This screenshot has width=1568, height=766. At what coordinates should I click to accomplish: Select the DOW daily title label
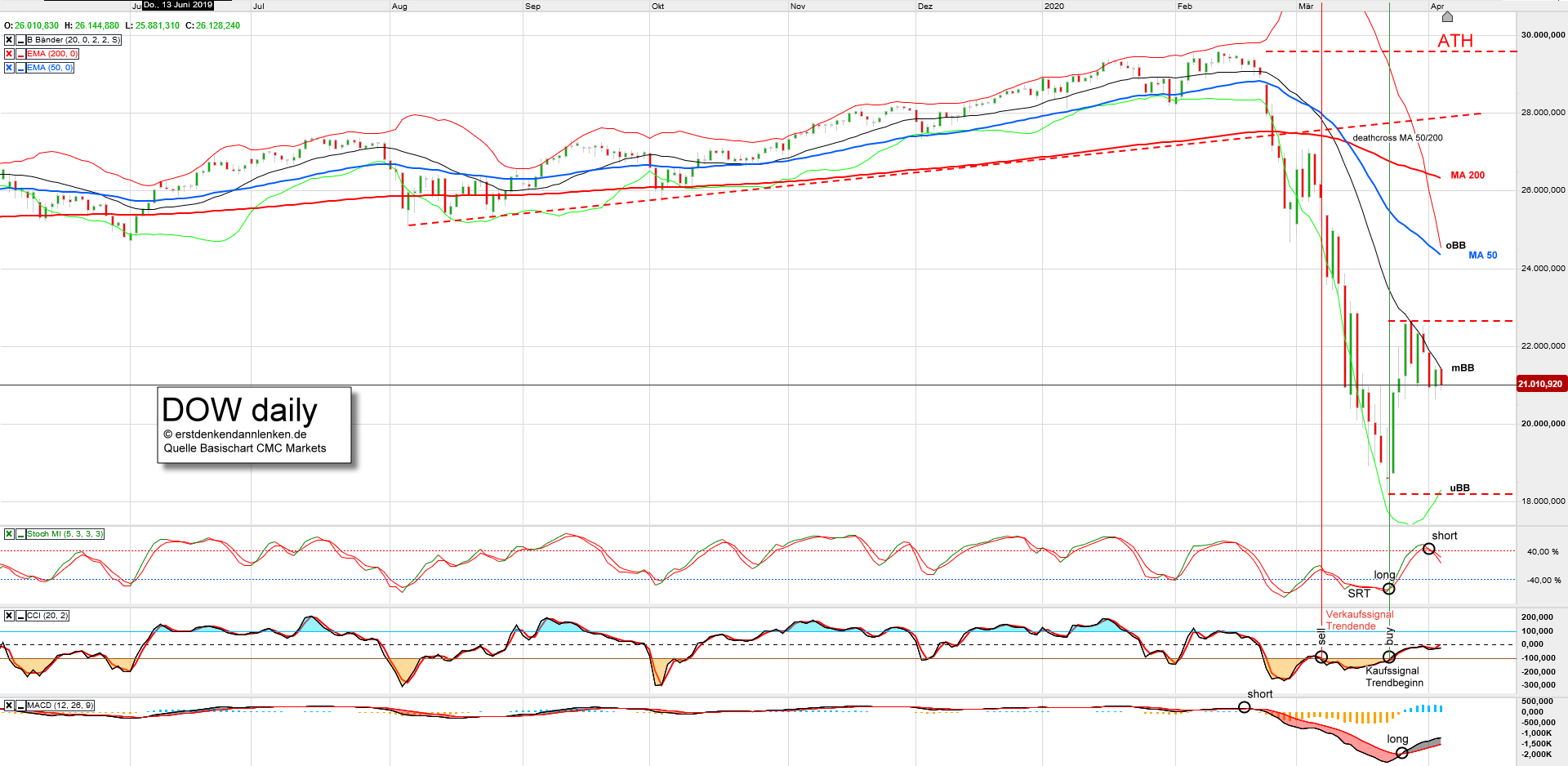(239, 410)
